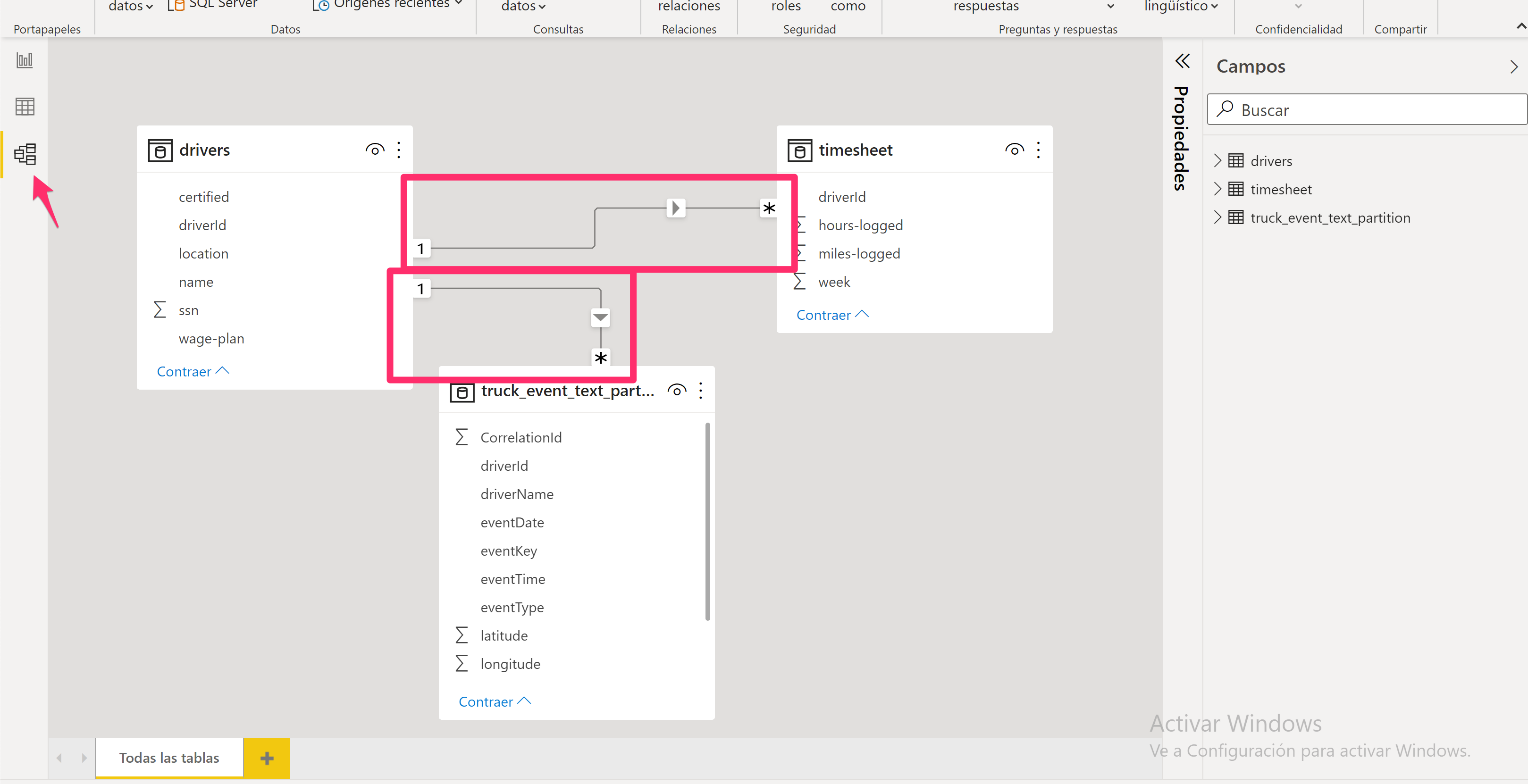Click the drivers table card icon
Viewport: 1528px width, 784px height.
(160, 150)
